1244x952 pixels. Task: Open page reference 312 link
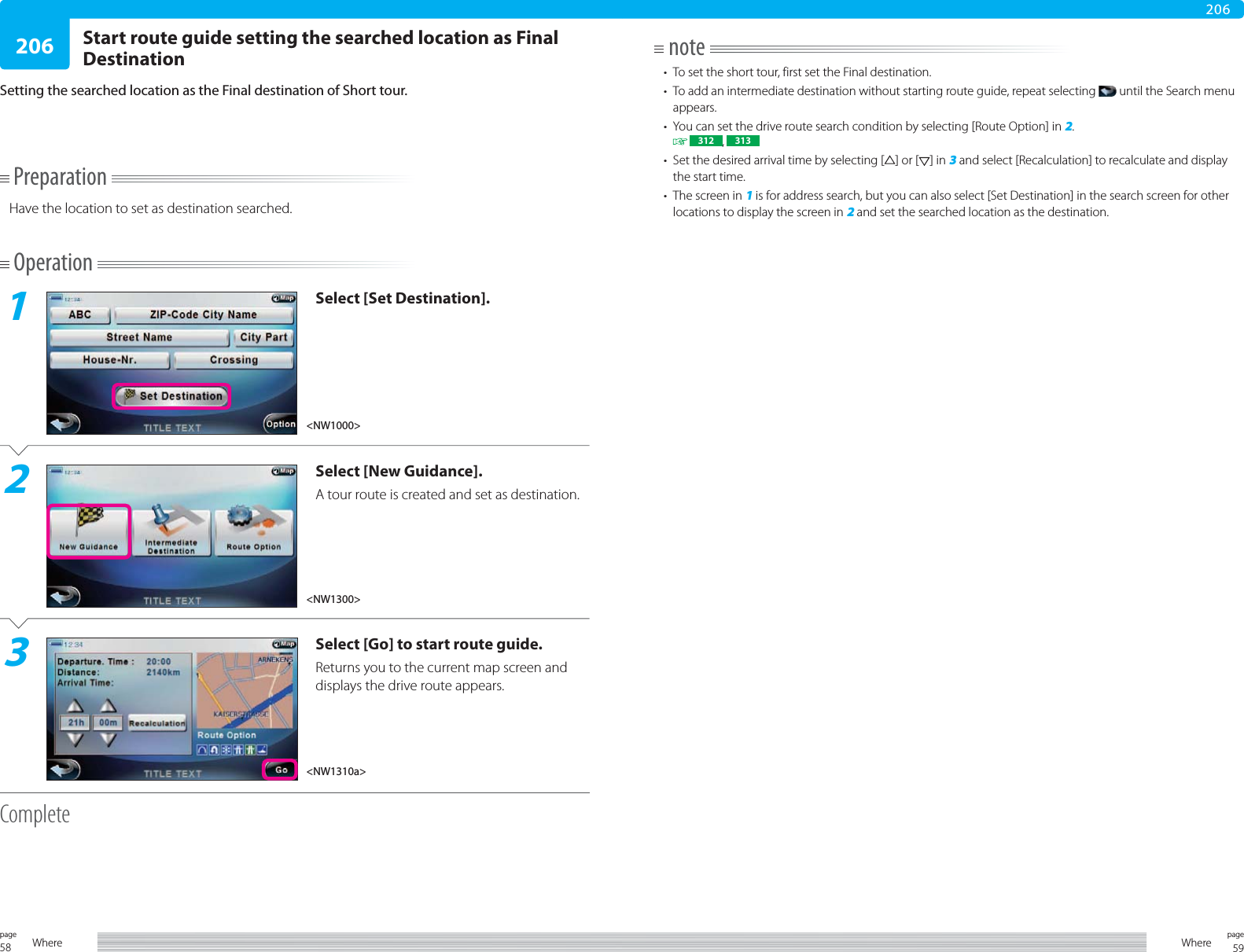pyautogui.click(x=706, y=142)
